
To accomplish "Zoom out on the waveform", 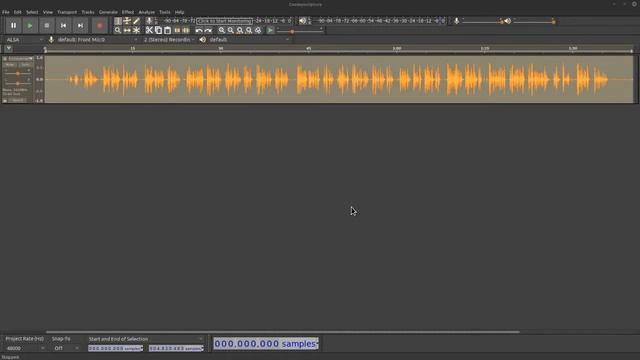I will pos(231,30).
